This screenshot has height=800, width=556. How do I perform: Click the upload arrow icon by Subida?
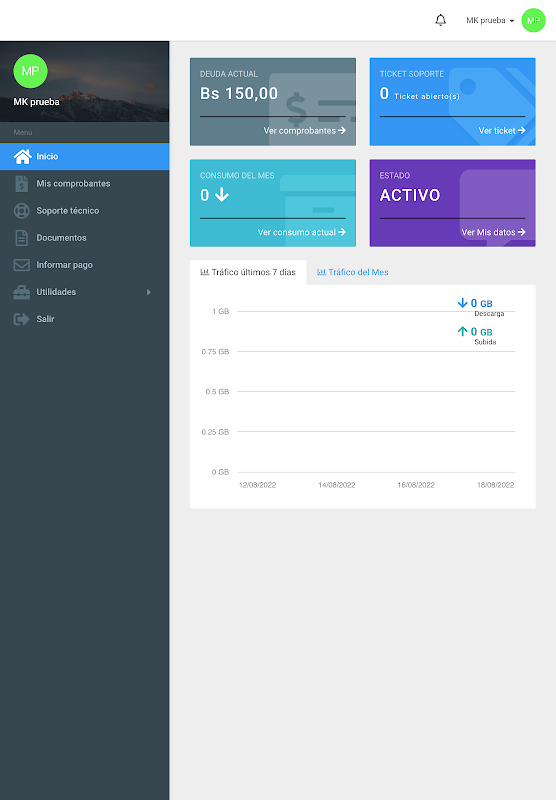click(x=463, y=332)
